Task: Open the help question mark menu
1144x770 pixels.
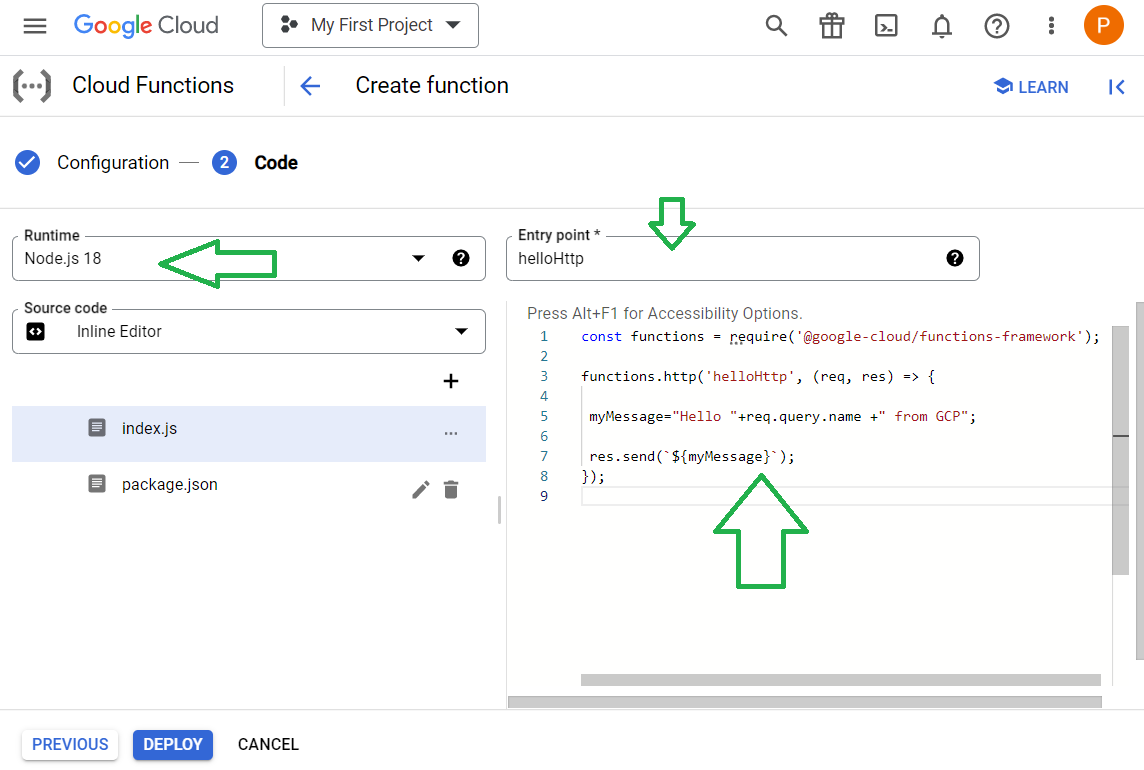Action: pos(997,26)
